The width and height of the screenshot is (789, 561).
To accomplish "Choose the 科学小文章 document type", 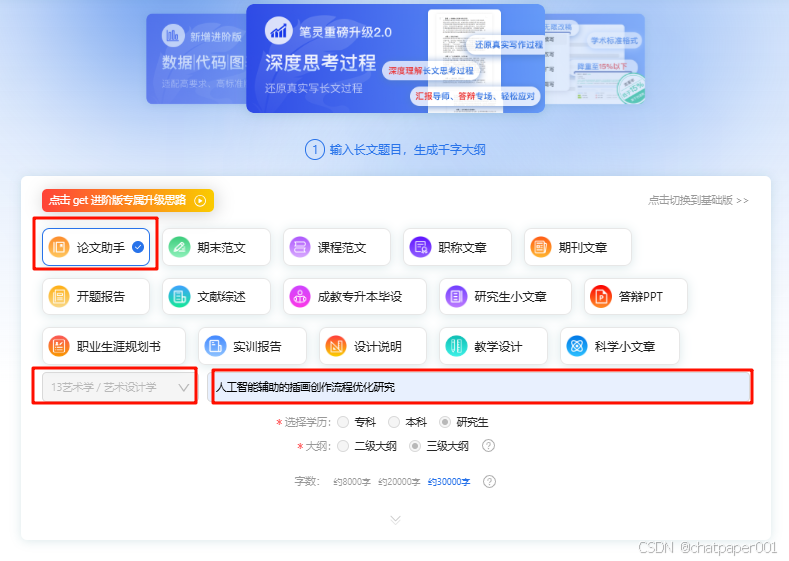I will pyautogui.click(x=620, y=346).
